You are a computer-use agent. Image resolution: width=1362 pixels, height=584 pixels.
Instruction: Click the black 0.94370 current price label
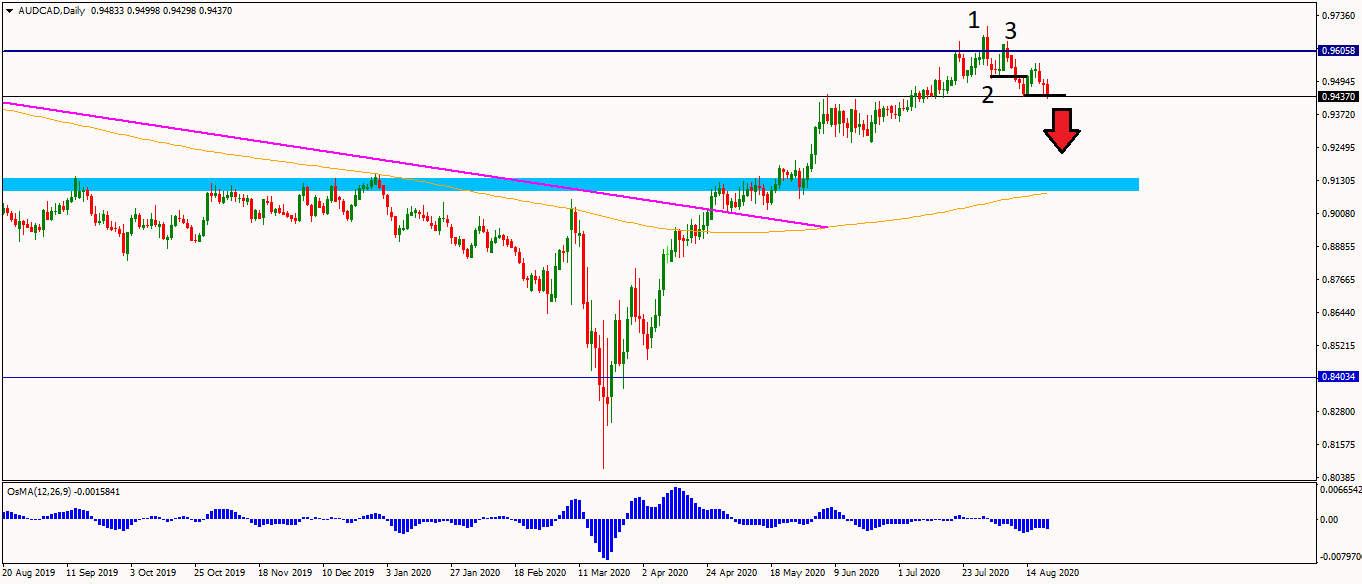coord(1339,96)
